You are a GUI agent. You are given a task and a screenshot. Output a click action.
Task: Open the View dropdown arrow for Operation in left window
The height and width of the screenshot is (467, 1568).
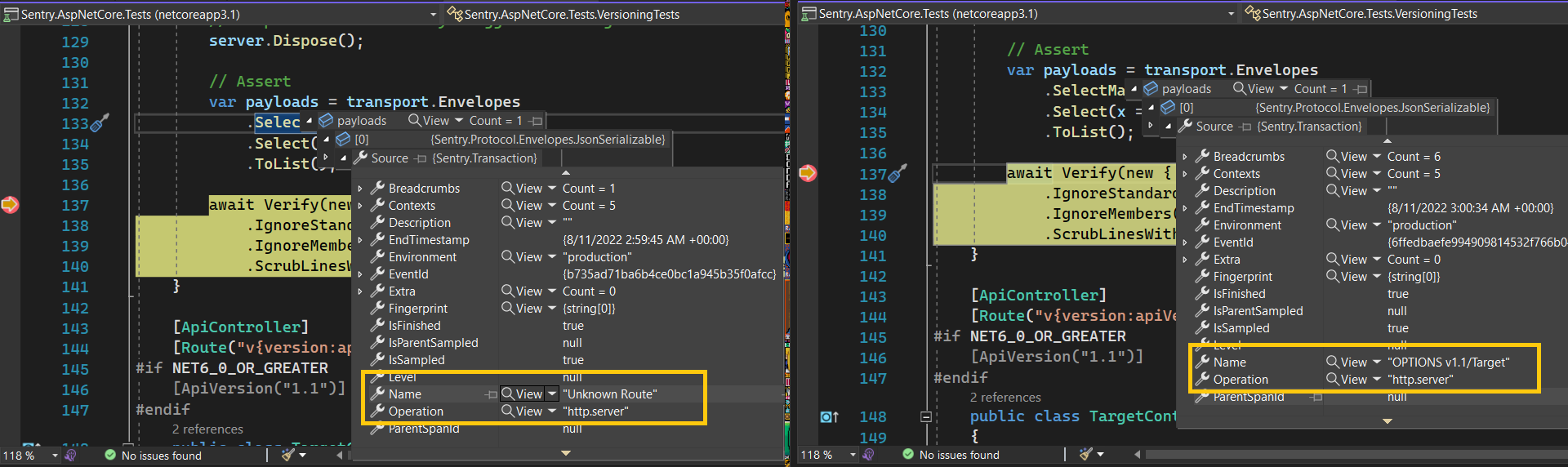(552, 411)
